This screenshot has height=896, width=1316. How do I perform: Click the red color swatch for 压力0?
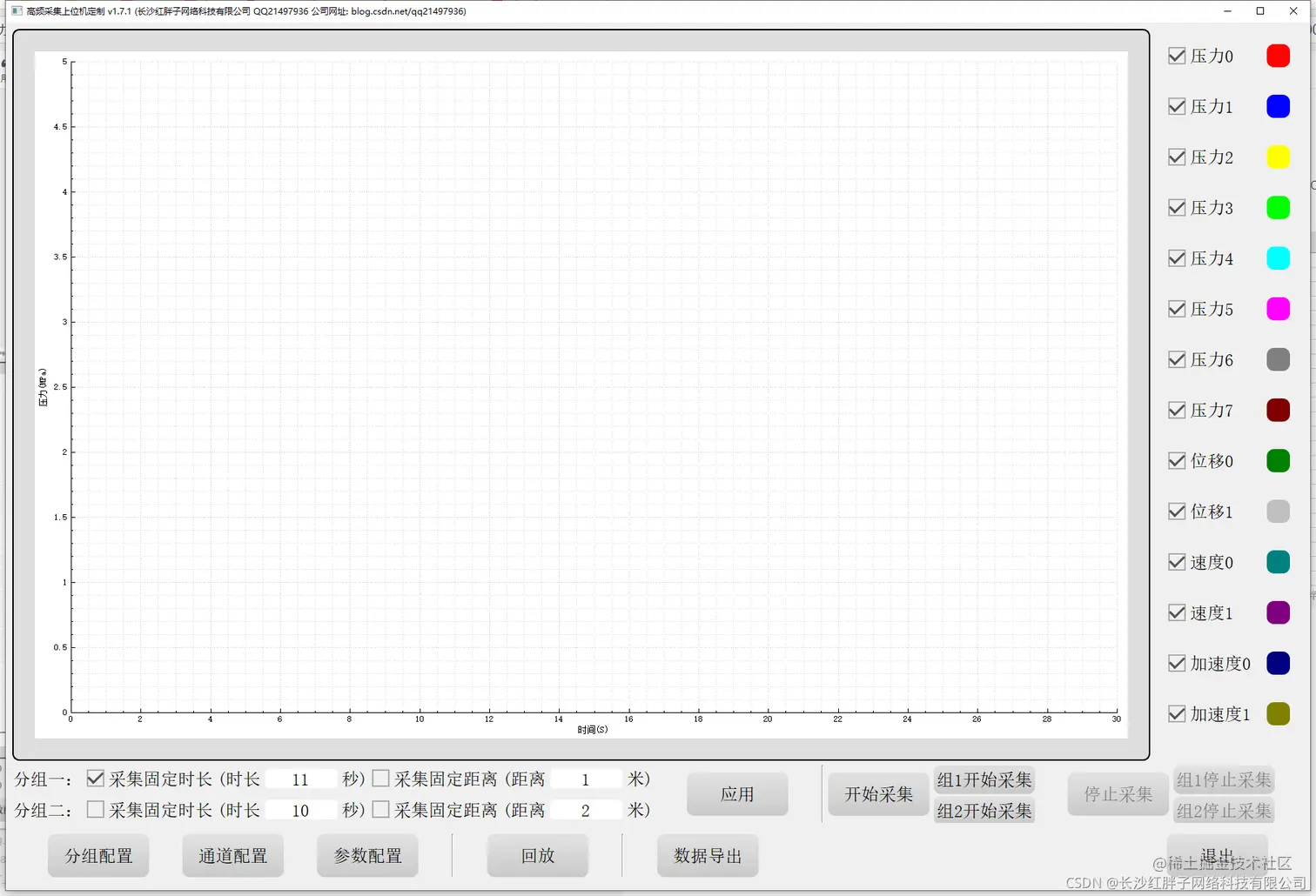(1278, 55)
